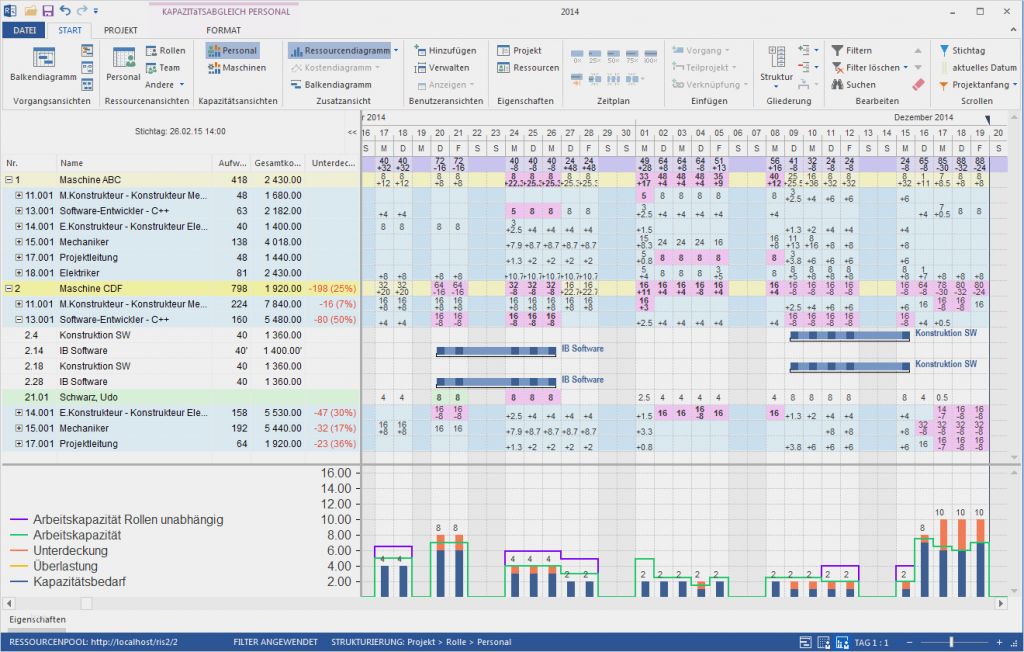Click the eraser icon in Bearbeiten group

pos(918,84)
